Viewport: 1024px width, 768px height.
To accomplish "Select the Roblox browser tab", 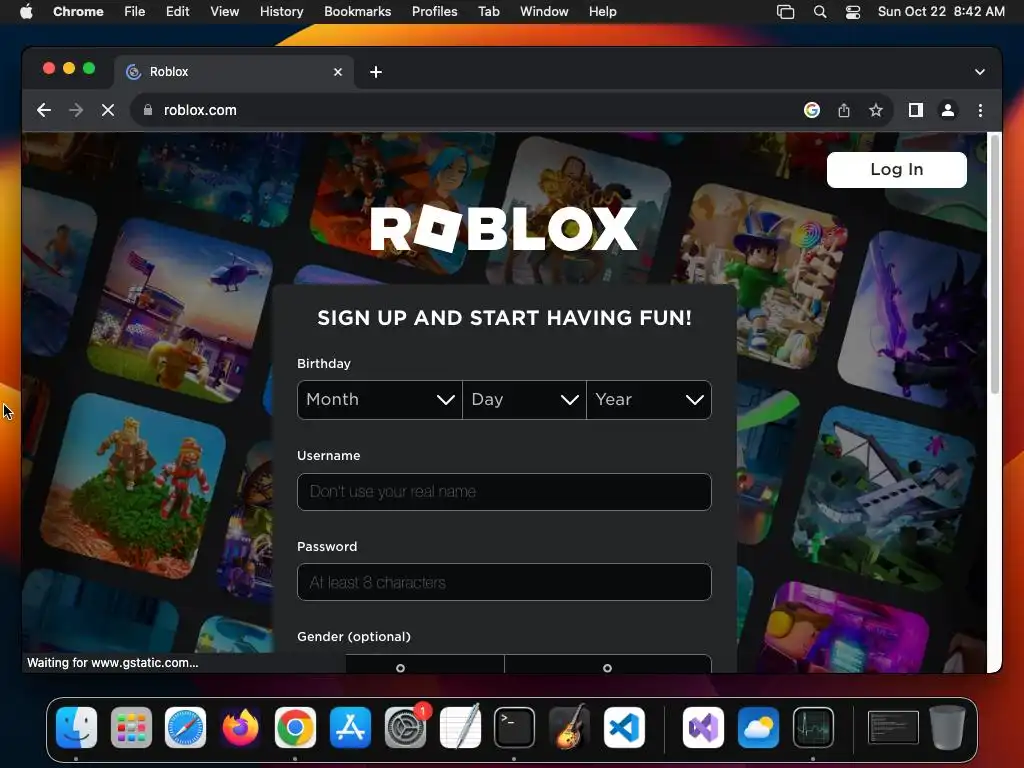I will pyautogui.click(x=234, y=72).
